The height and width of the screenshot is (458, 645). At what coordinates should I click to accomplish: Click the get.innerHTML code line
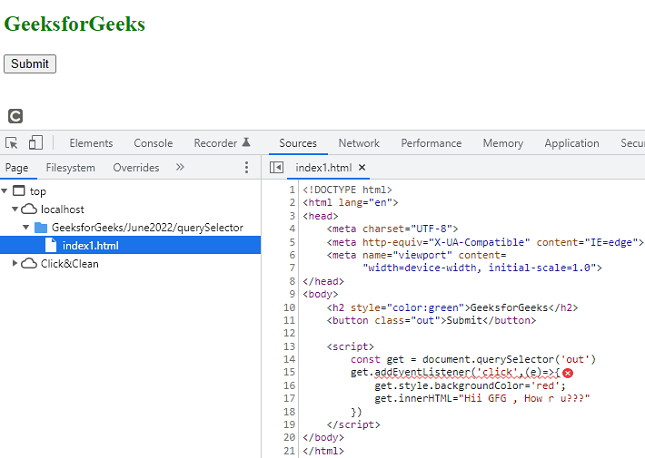[x=482, y=398]
